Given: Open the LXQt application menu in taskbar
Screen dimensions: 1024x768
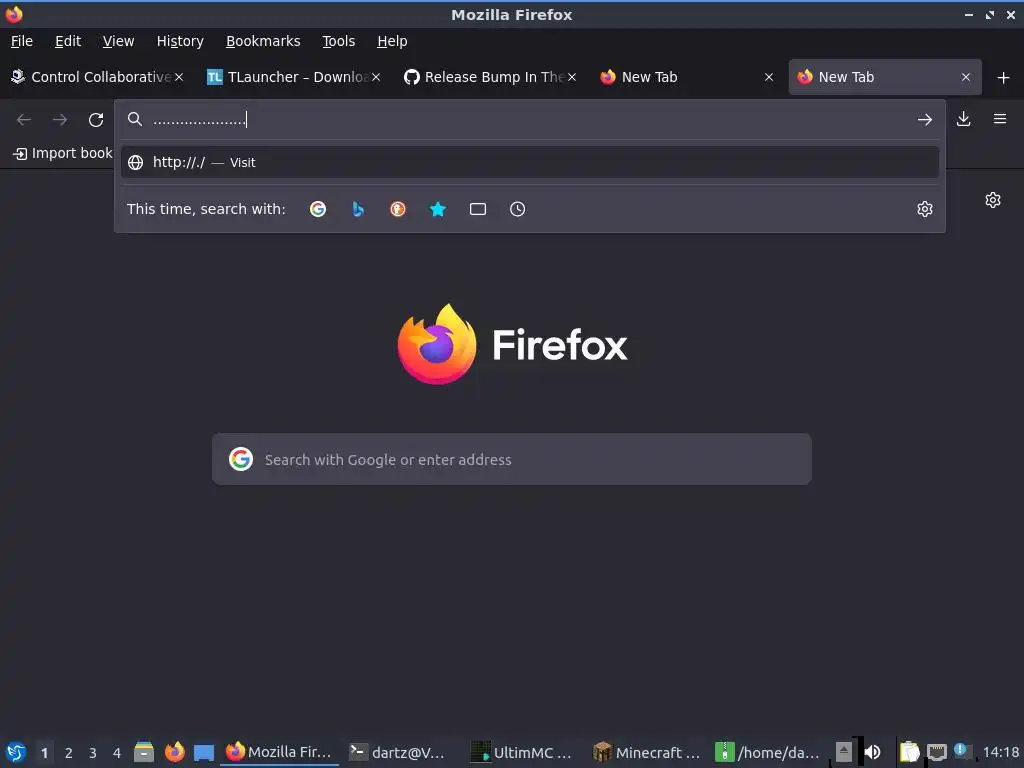Looking at the screenshot, I should click(x=16, y=752).
